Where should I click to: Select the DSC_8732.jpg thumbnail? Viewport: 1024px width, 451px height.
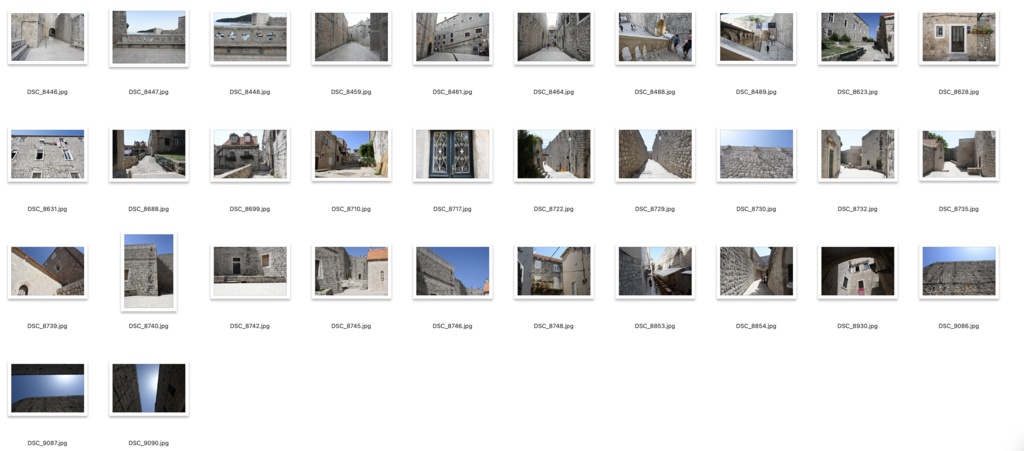coord(857,154)
